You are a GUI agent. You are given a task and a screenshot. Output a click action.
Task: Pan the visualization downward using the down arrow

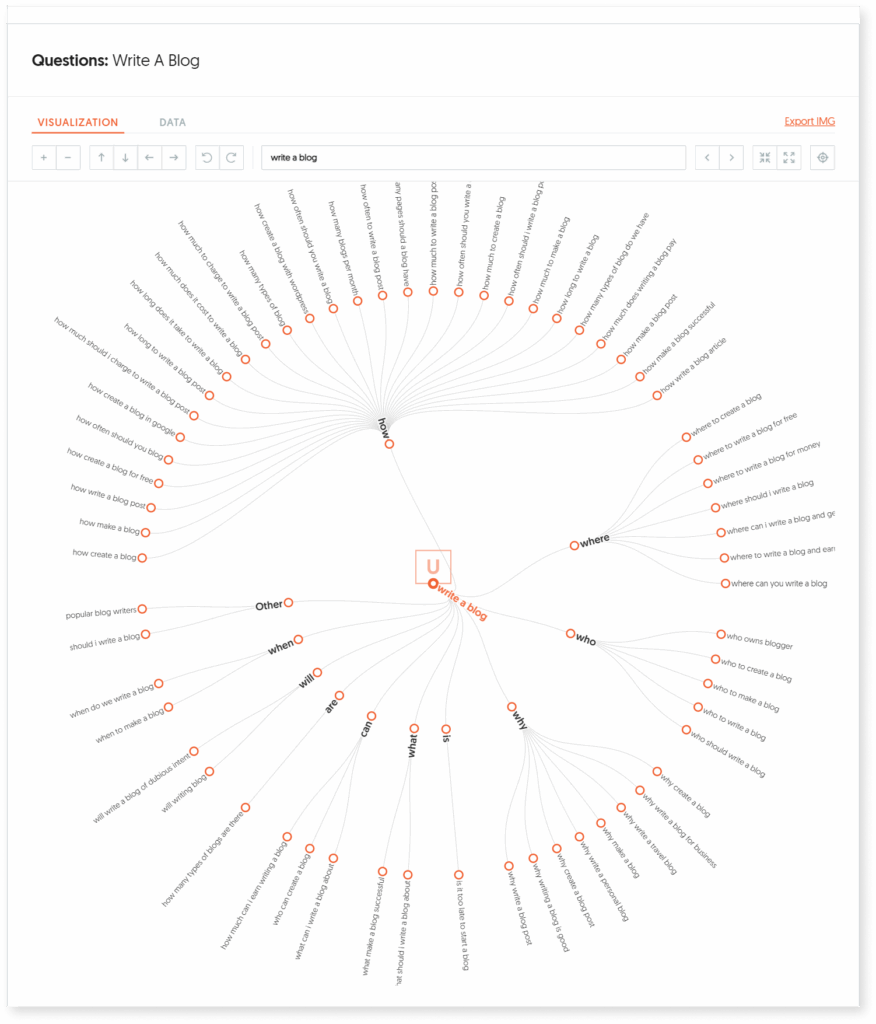[124, 157]
